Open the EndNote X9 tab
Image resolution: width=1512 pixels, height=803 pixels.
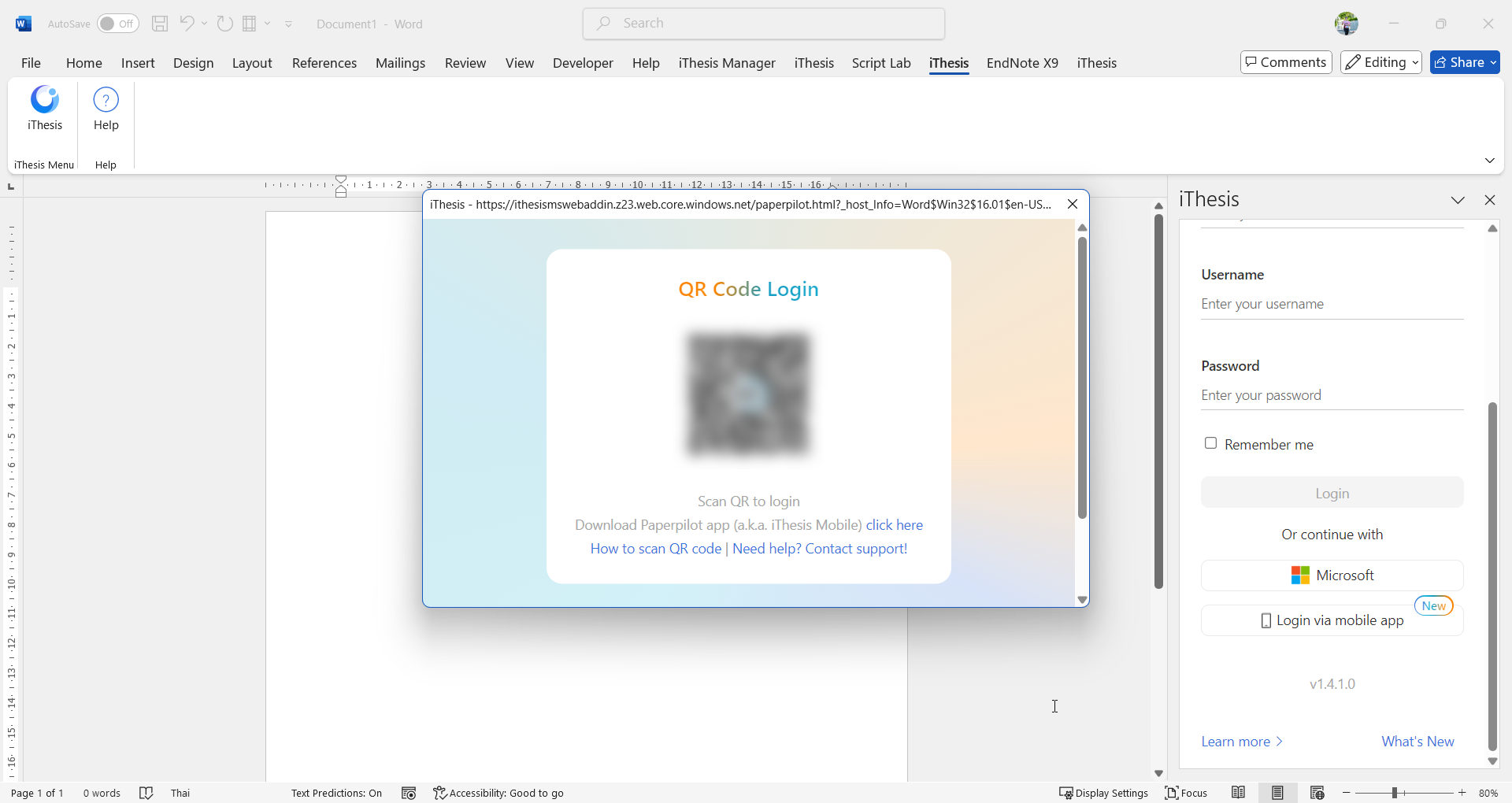pyautogui.click(x=1022, y=63)
